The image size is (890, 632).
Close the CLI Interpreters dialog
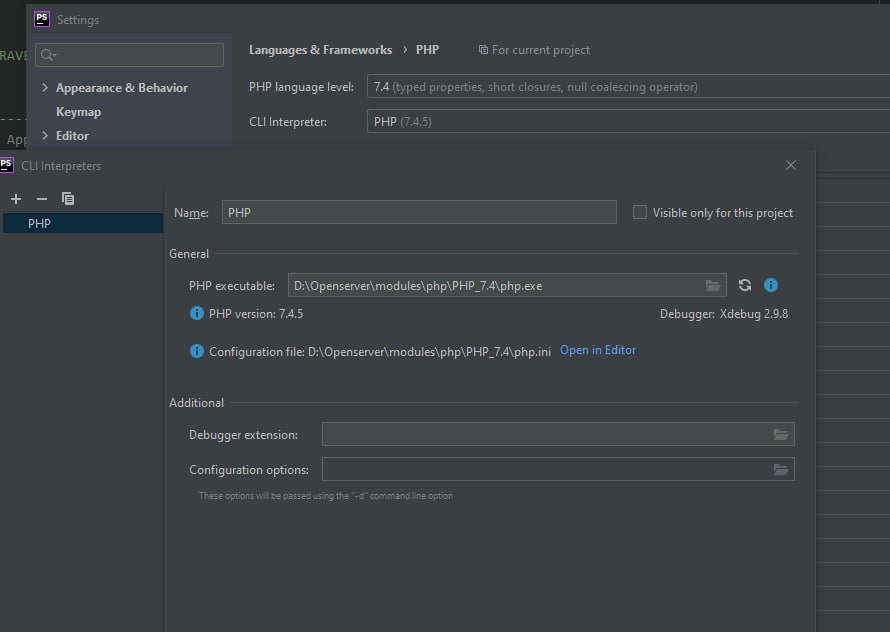coord(791,165)
